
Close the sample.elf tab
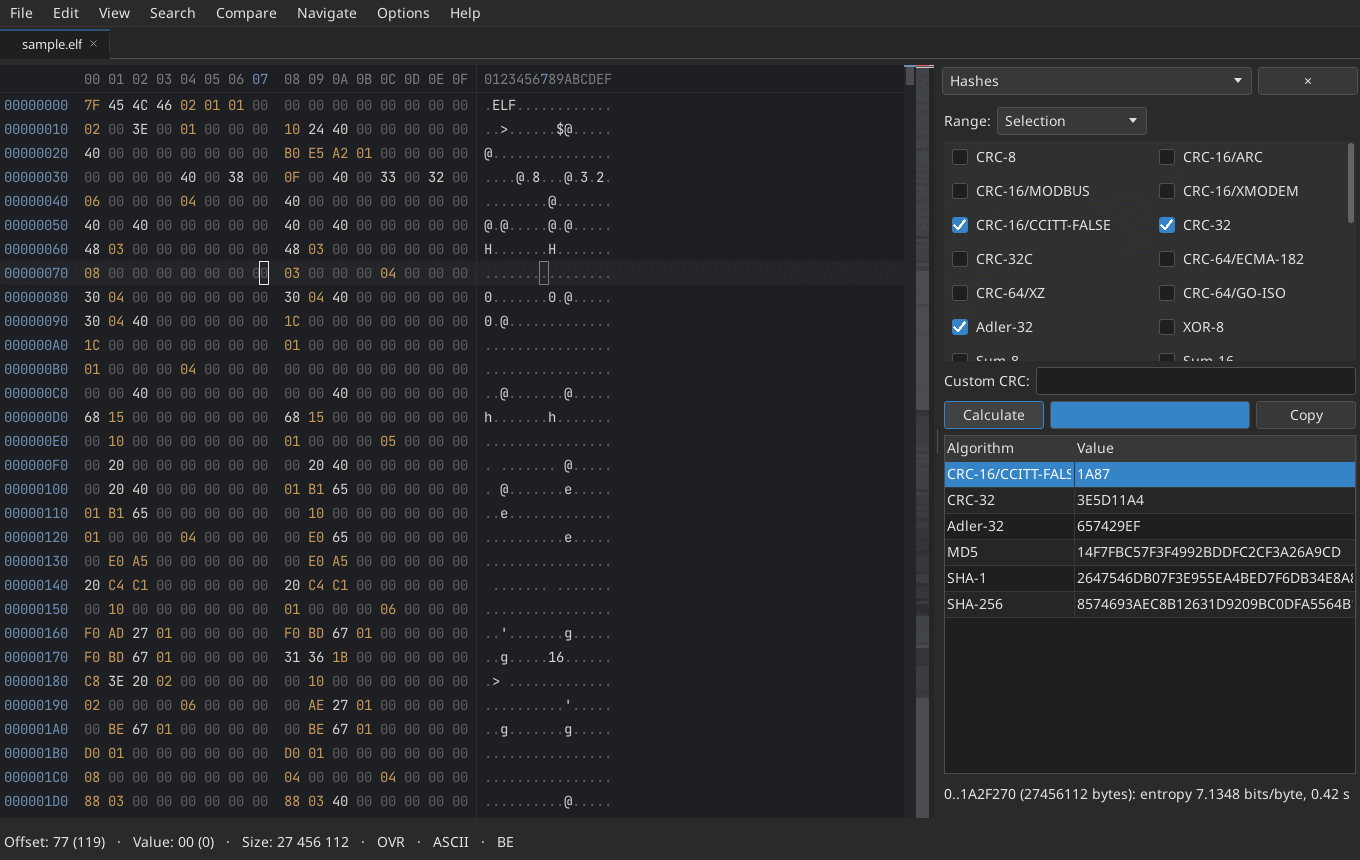tap(93, 44)
